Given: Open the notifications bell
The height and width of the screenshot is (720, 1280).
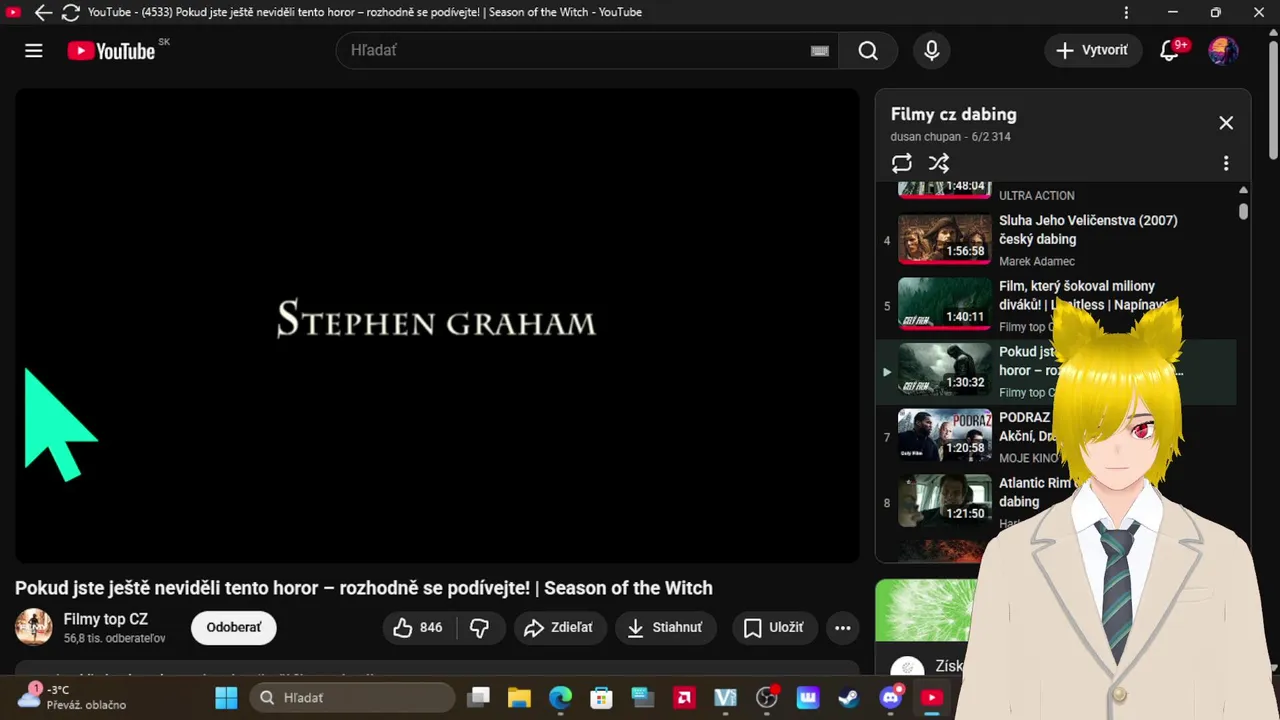Looking at the screenshot, I should 1169,51.
